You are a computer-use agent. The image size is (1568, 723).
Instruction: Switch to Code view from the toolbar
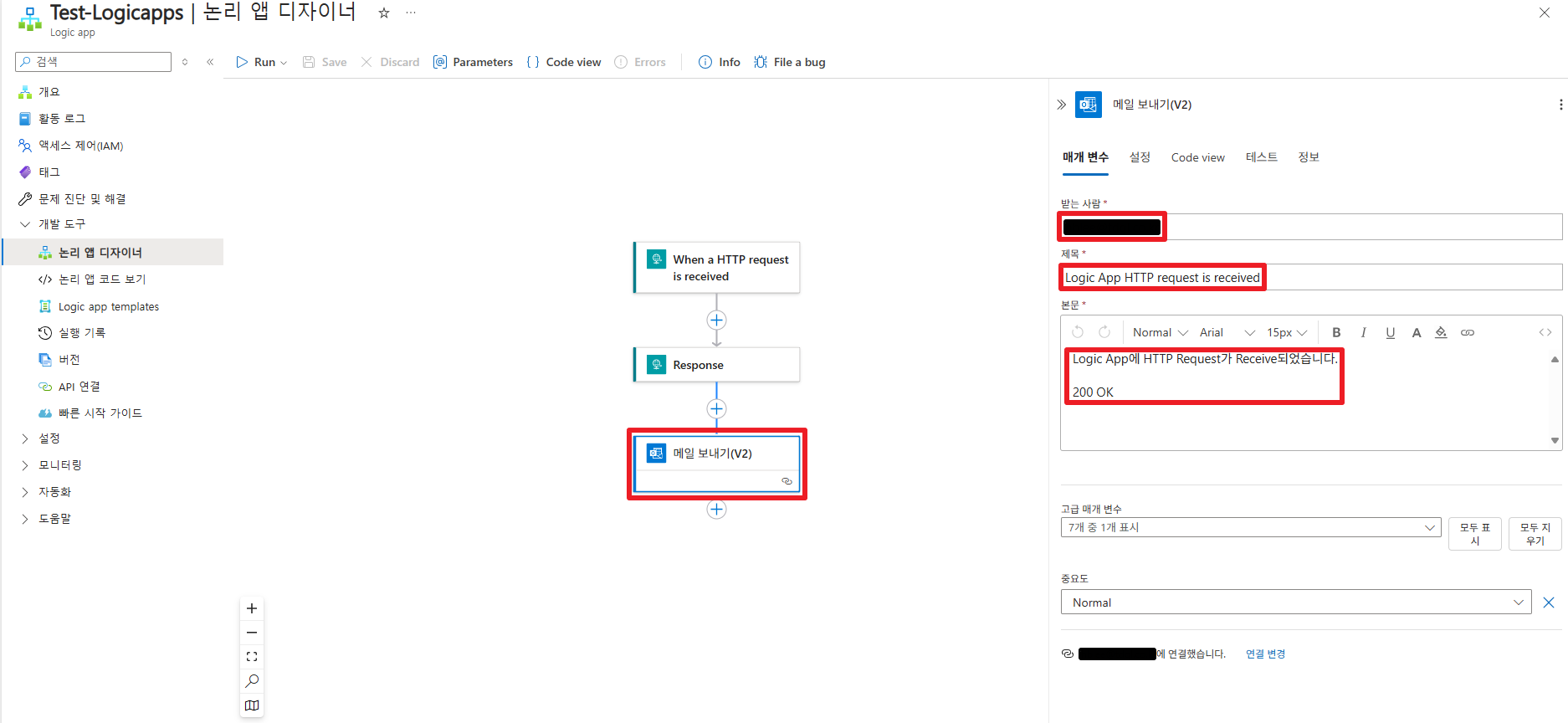(564, 62)
